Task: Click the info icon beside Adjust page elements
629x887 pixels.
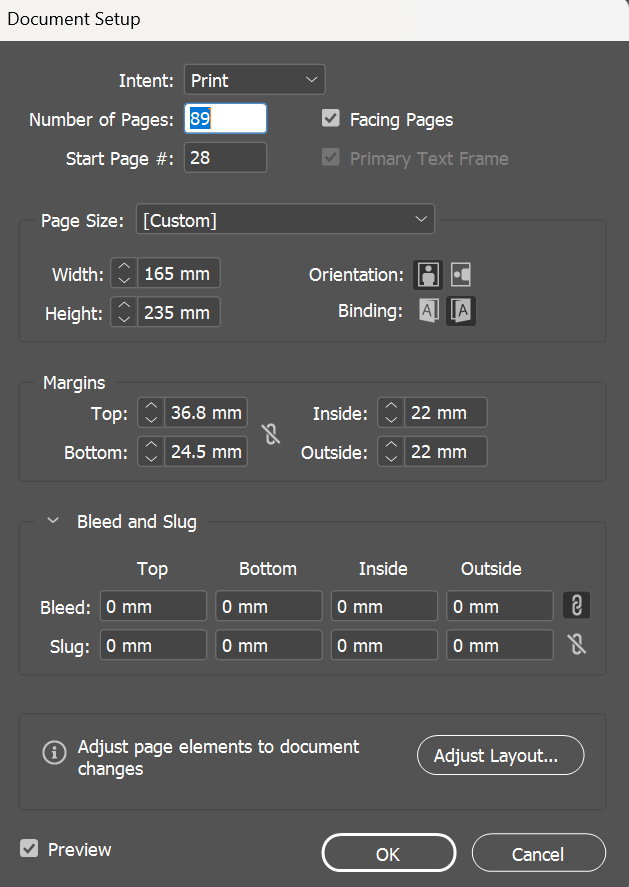Action: (x=55, y=753)
